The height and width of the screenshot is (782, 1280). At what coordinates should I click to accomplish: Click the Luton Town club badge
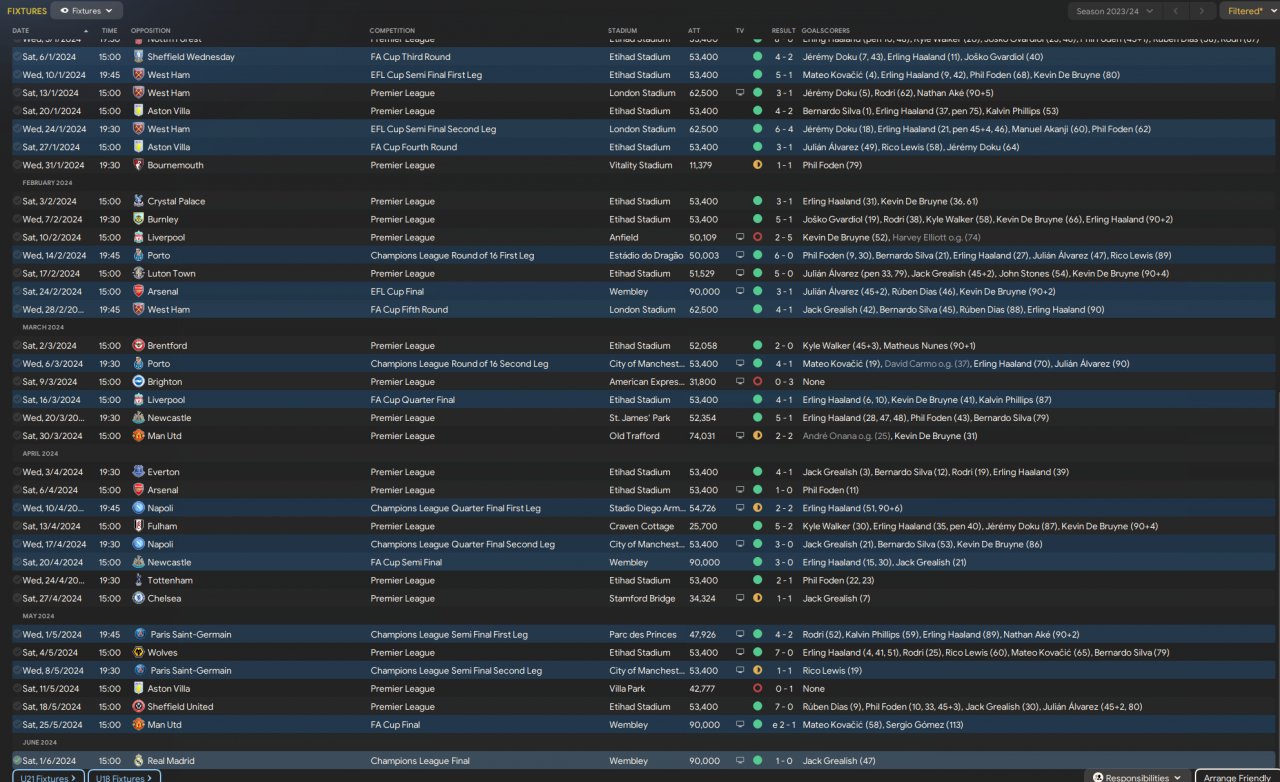(x=138, y=273)
